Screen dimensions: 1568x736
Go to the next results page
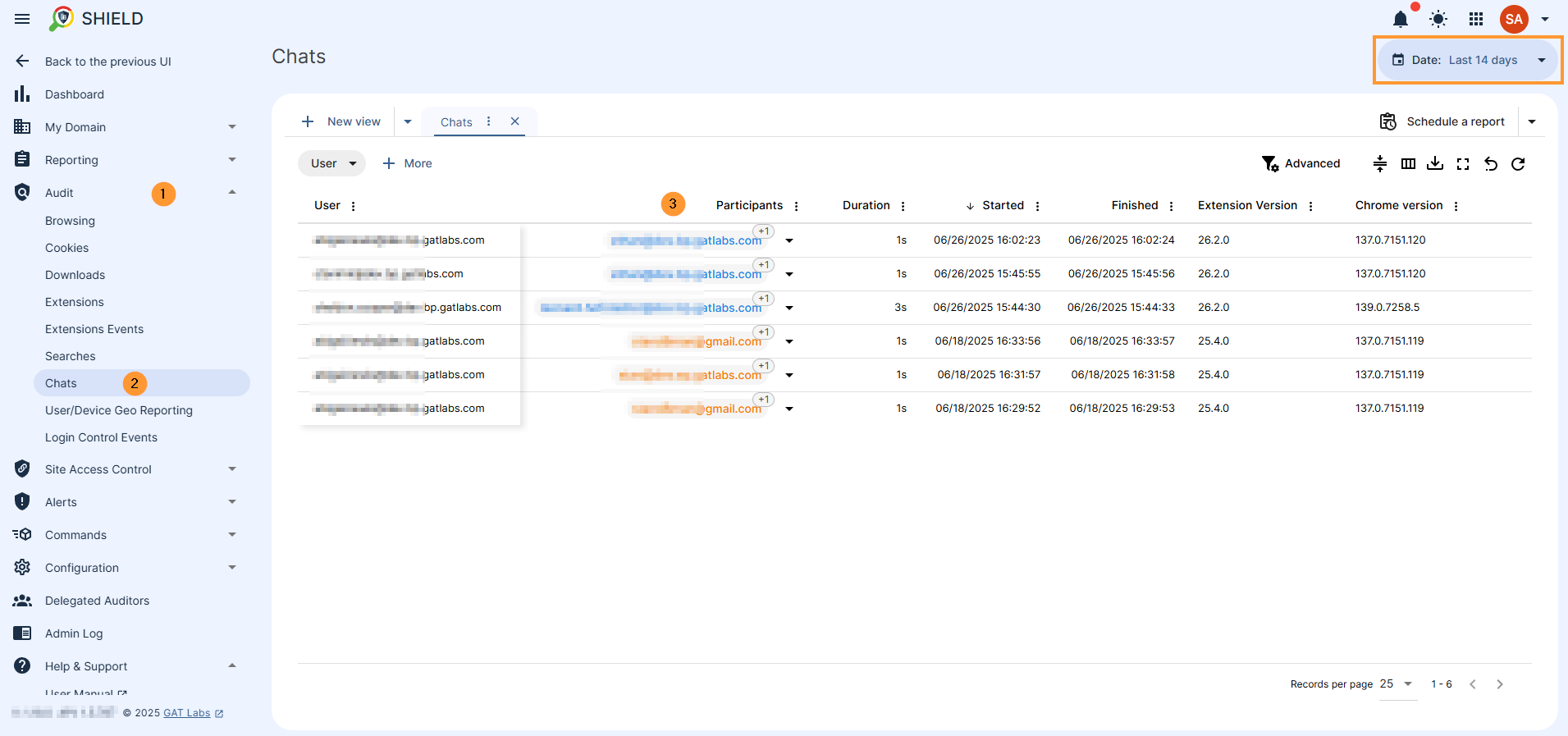(x=1500, y=684)
